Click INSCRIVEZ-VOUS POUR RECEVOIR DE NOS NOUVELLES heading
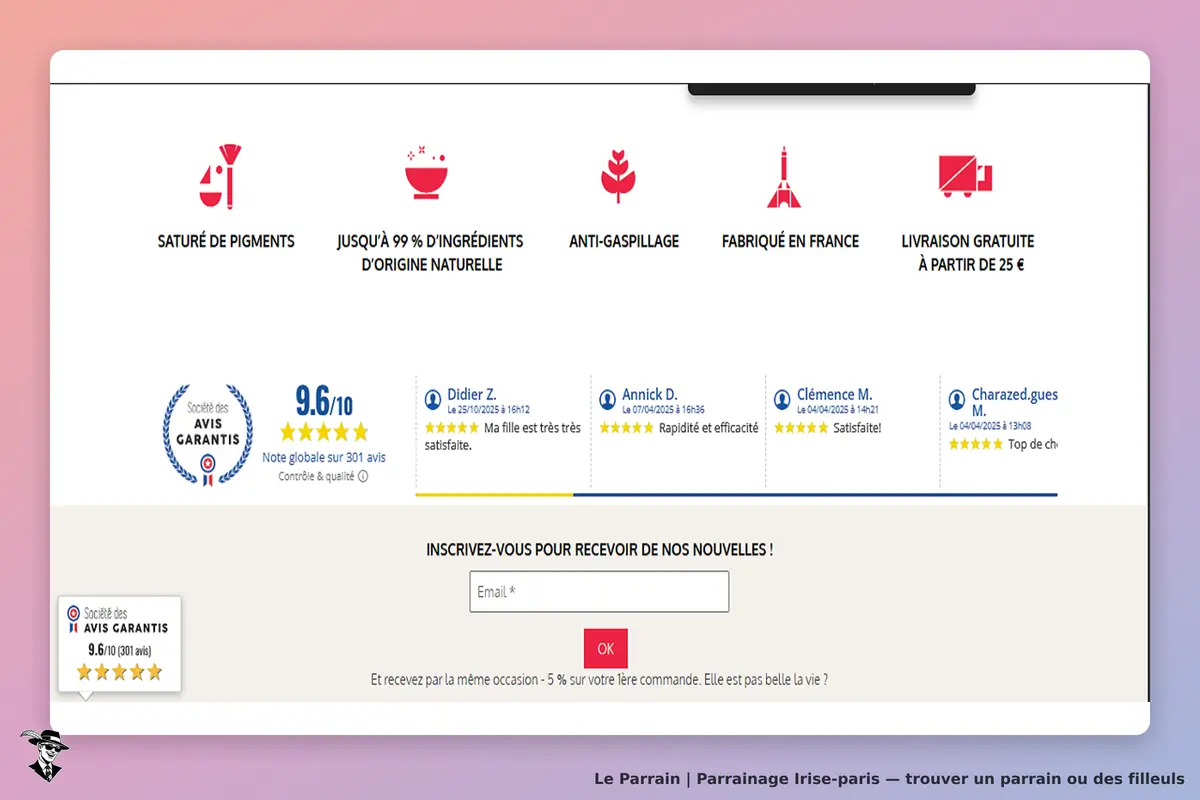 coord(599,549)
